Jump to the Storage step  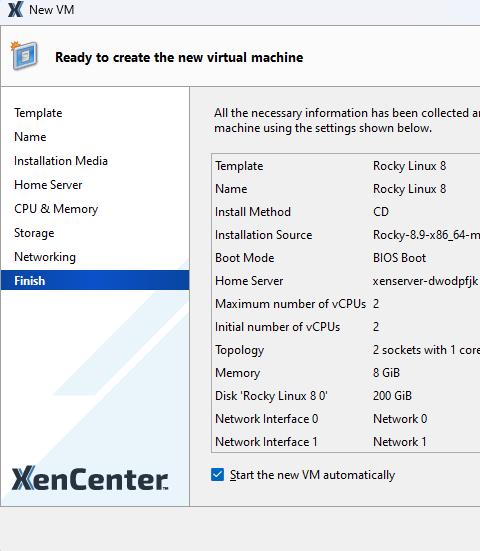pyautogui.click(x=34, y=233)
